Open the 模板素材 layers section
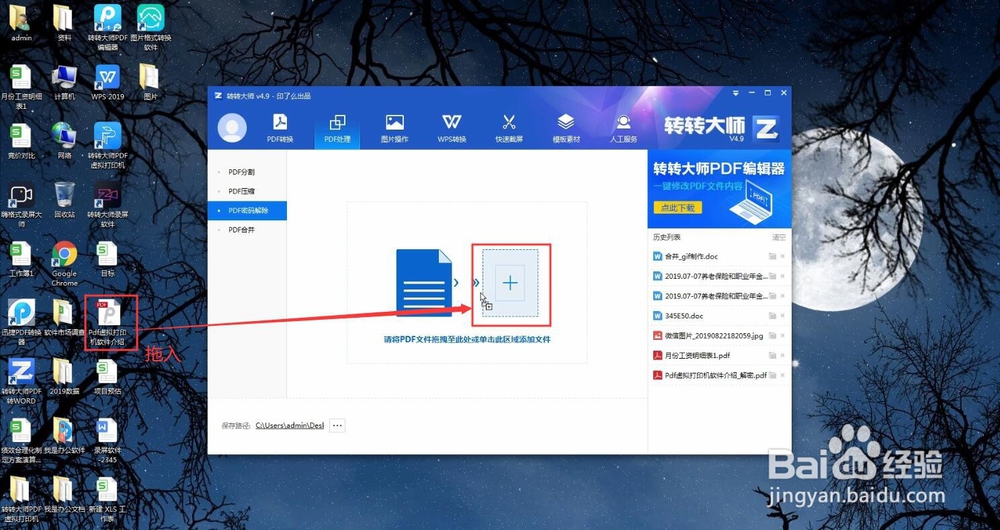The image size is (1000, 530). click(566, 128)
